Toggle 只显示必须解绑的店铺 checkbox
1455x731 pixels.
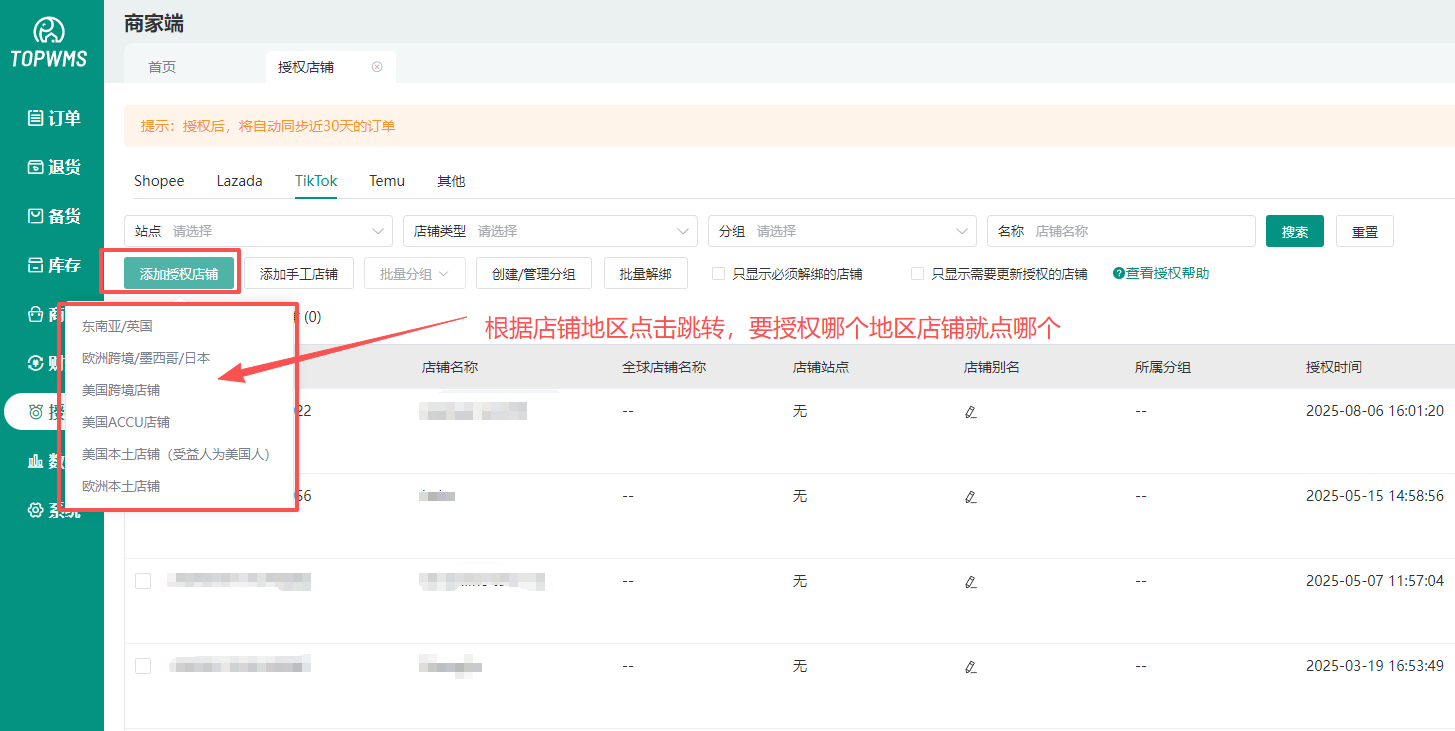tap(718, 274)
